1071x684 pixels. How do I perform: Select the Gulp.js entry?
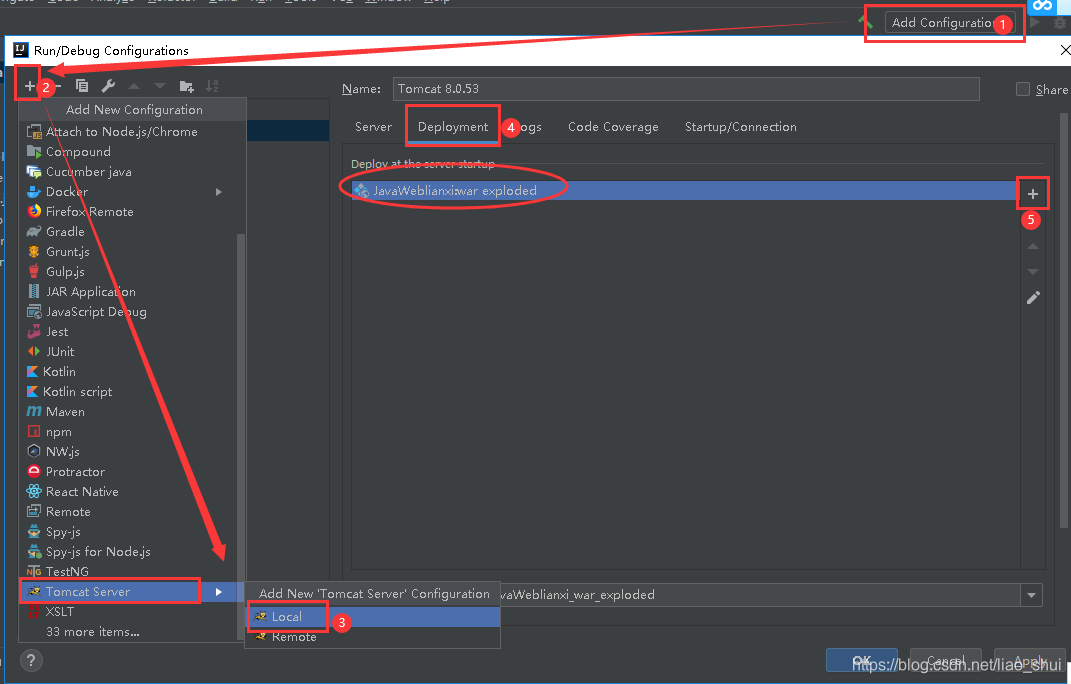click(130, 271)
